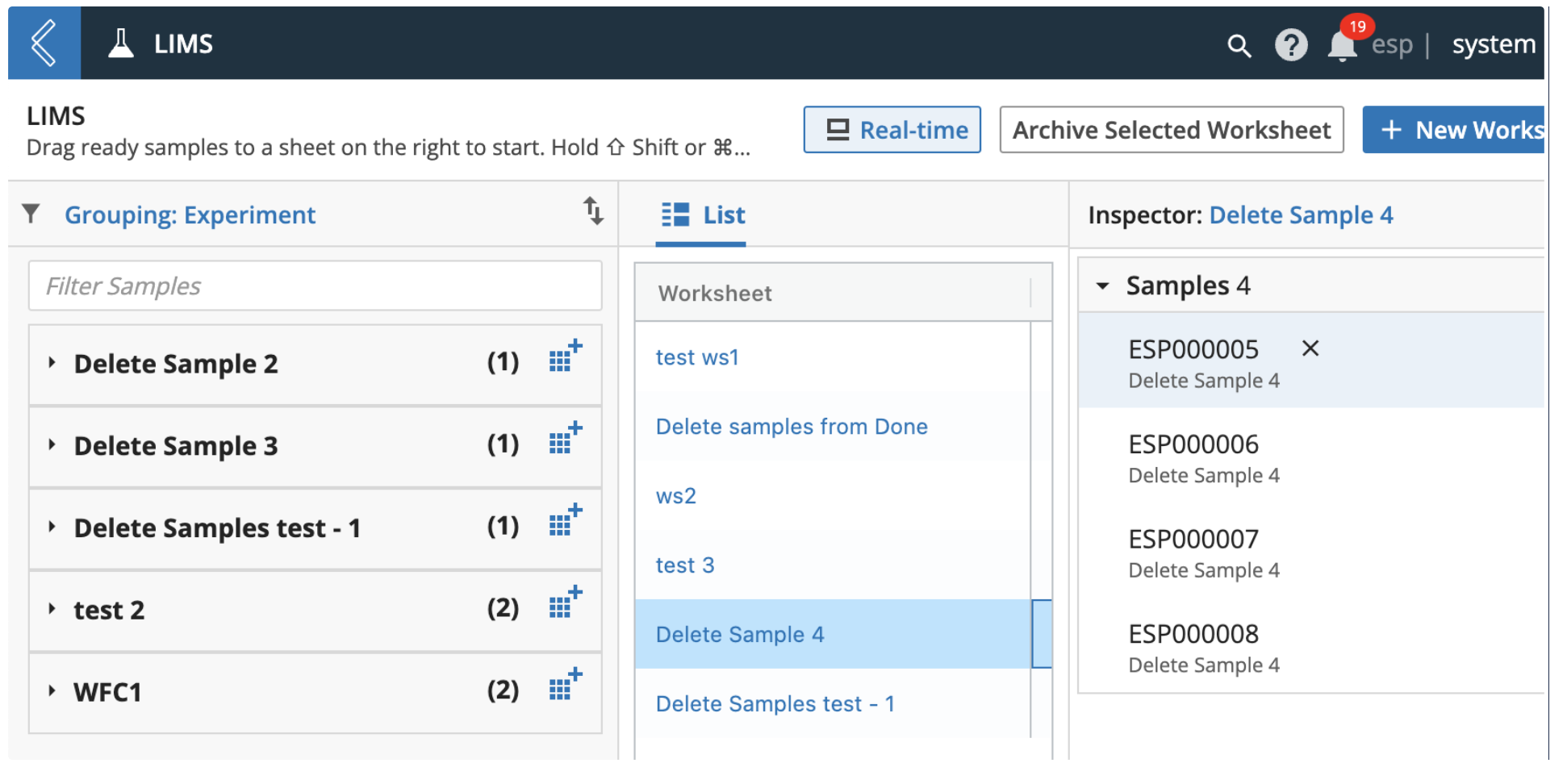
Task: Expand the Delete Sample 3 group
Action: pos(52,444)
